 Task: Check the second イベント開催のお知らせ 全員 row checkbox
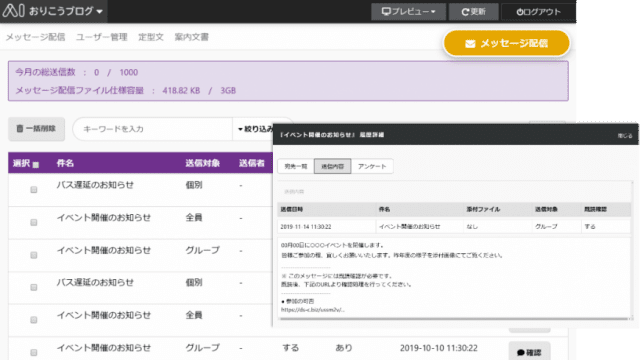[x=34, y=320]
